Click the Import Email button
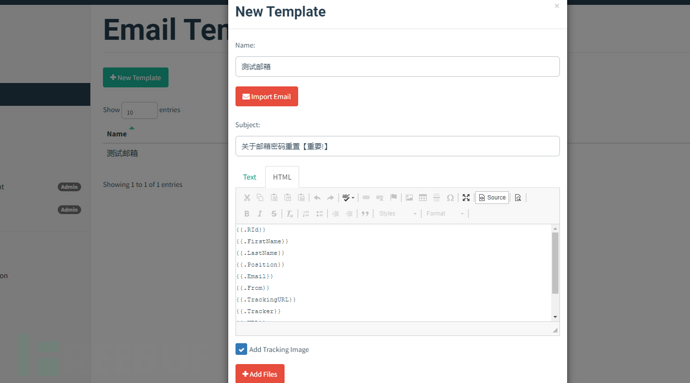 (267, 96)
